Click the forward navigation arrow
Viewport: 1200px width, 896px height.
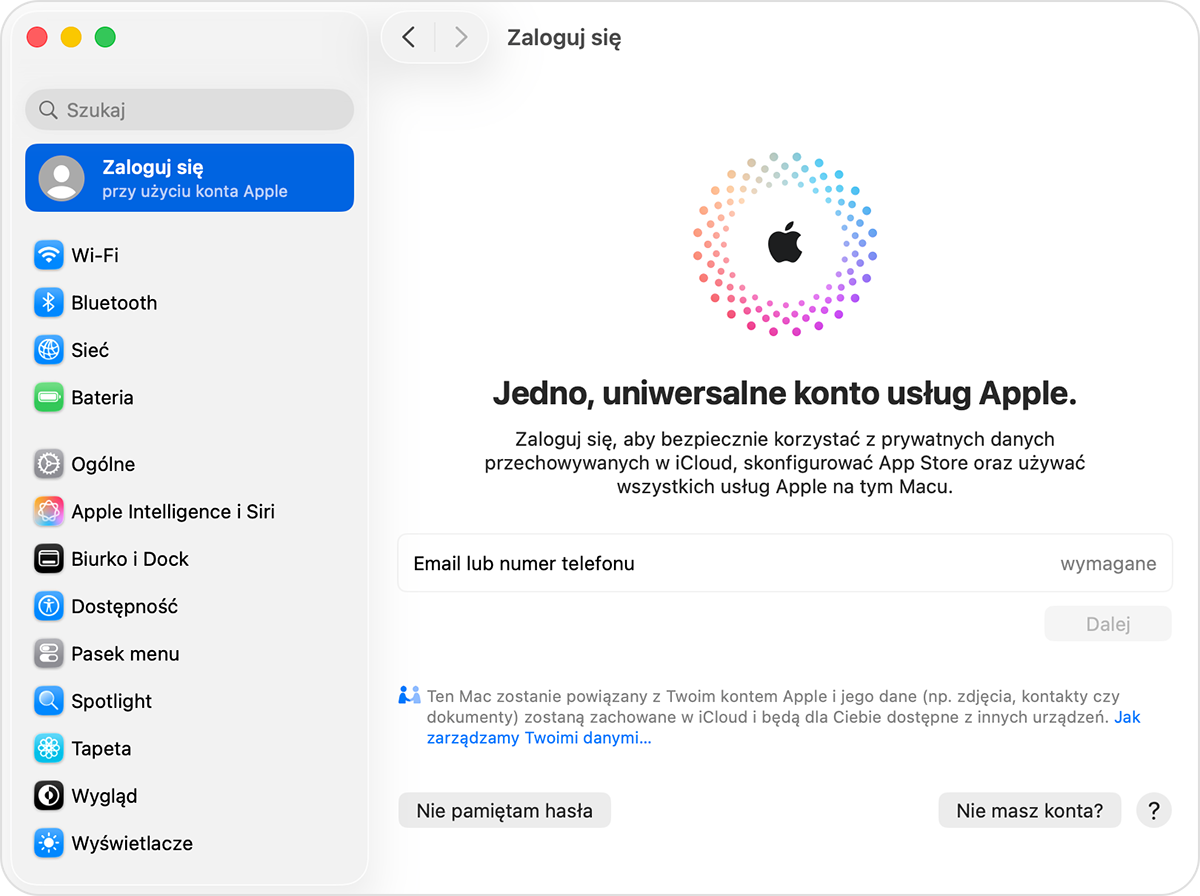461,38
